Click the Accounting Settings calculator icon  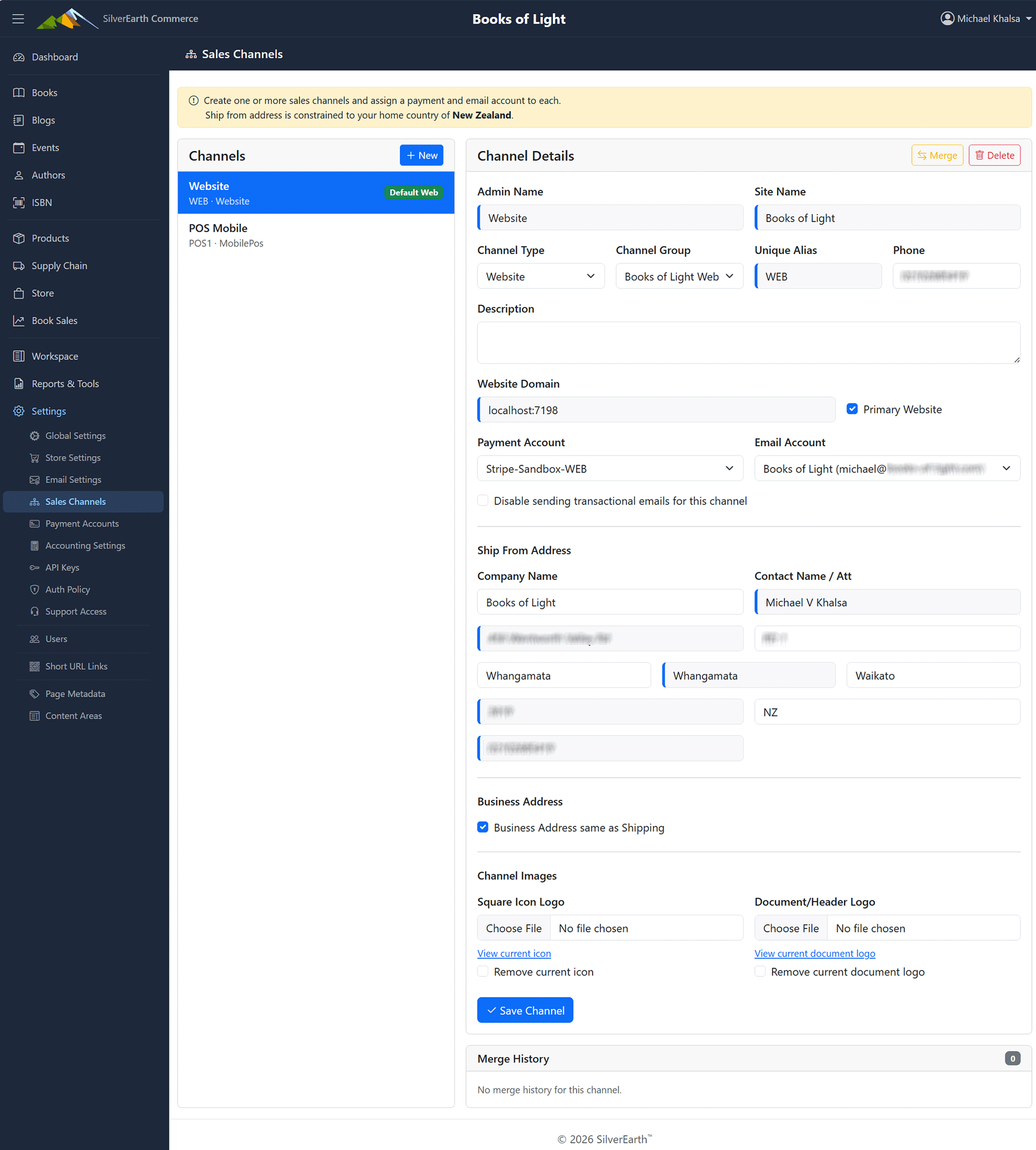(x=35, y=546)
